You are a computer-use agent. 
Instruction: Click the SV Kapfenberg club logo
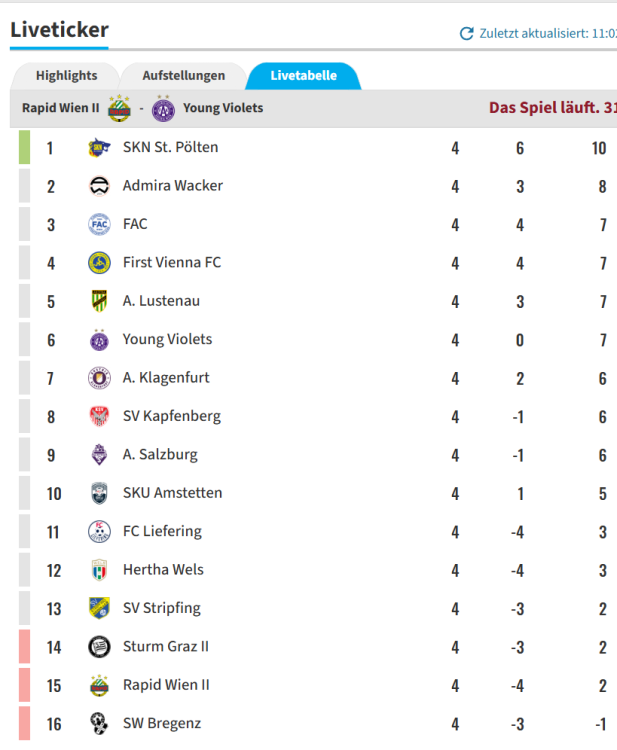pyautogui.click(x=98, y=416)
